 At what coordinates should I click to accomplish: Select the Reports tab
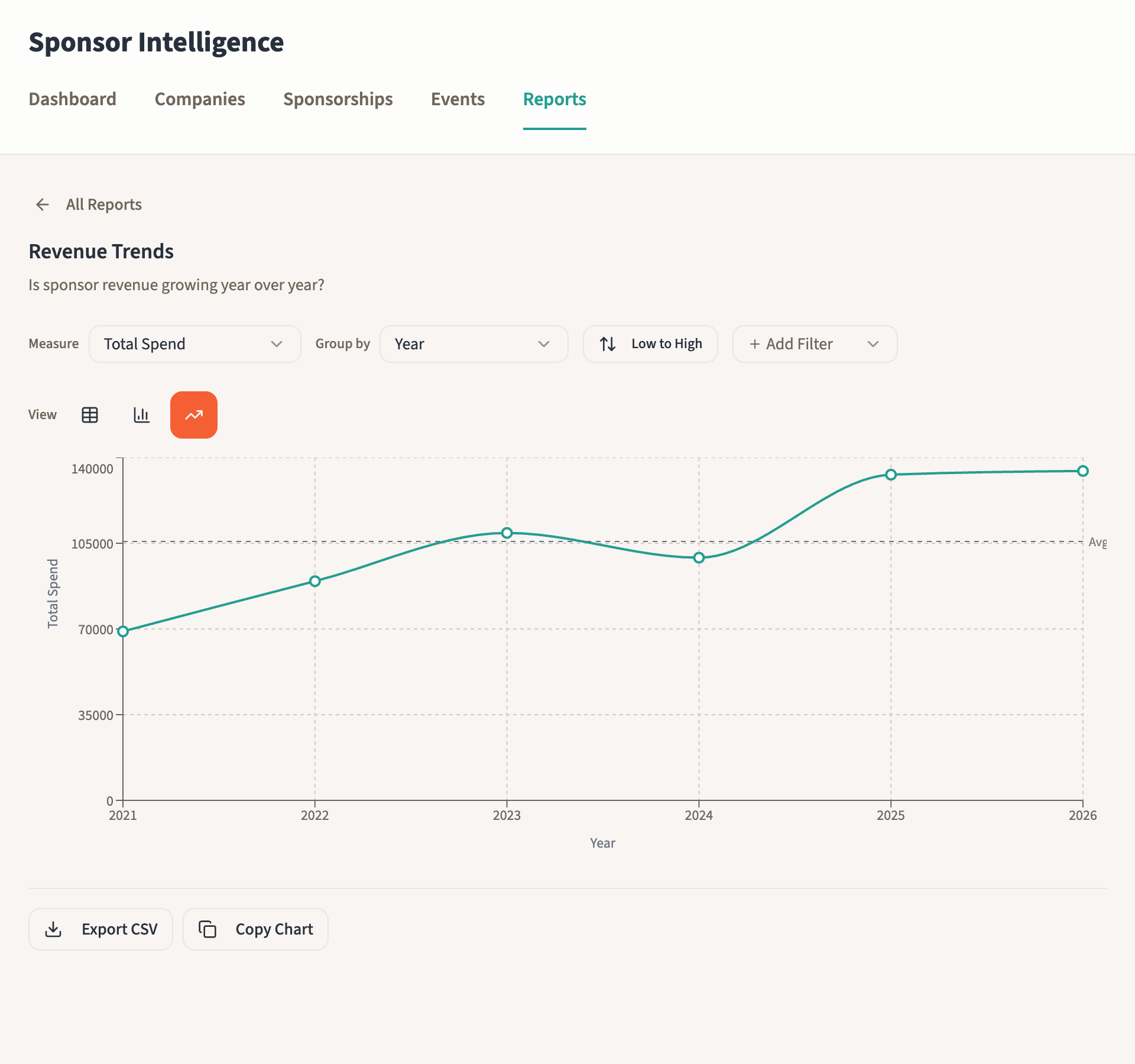pos(554,99)
